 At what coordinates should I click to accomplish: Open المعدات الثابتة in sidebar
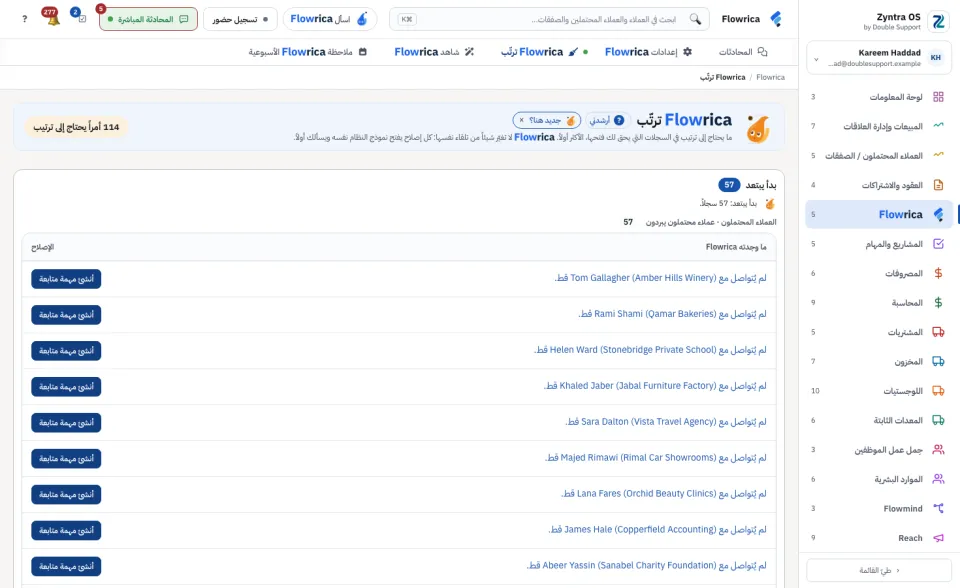[x=879, y=420]
